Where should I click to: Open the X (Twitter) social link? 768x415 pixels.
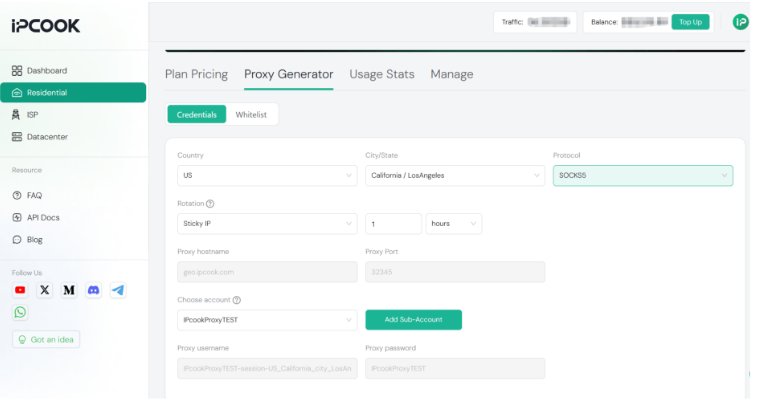45,290
